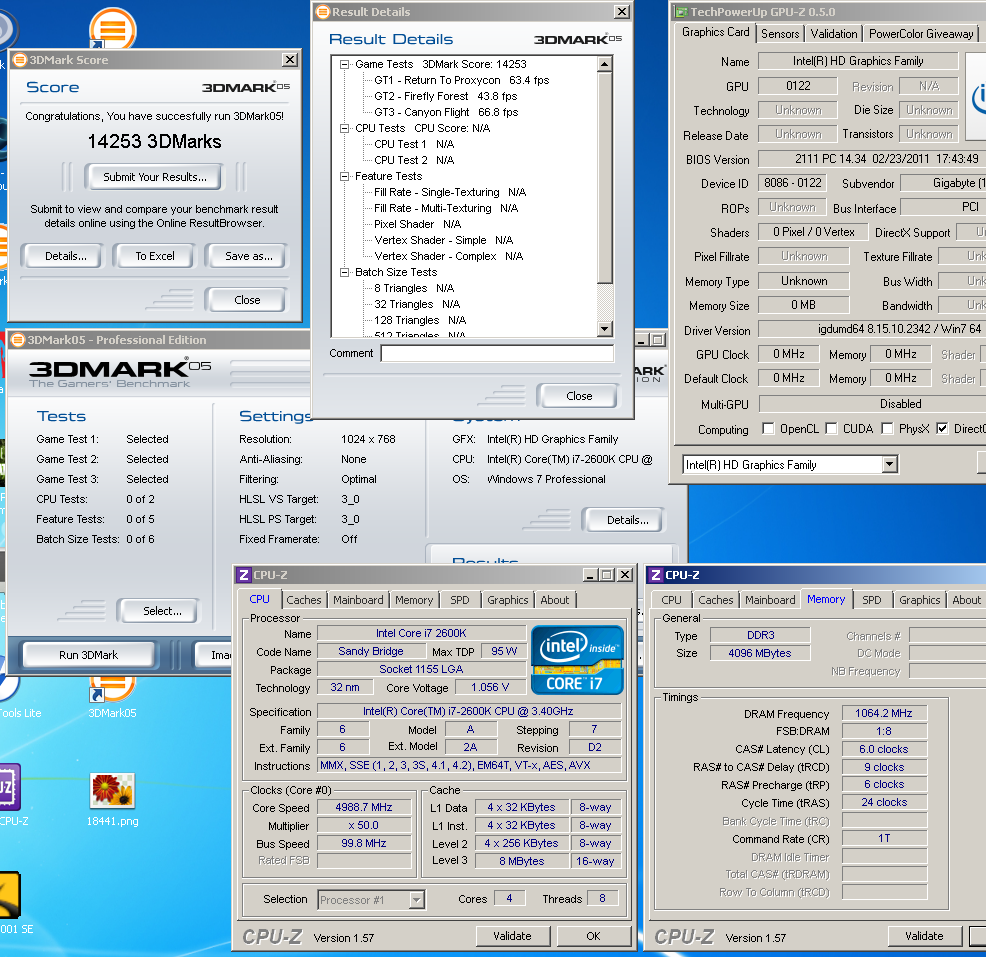986x957 pixels.
Task: Collapse the CPU Tests tree node
Action: tap(344, 128)
